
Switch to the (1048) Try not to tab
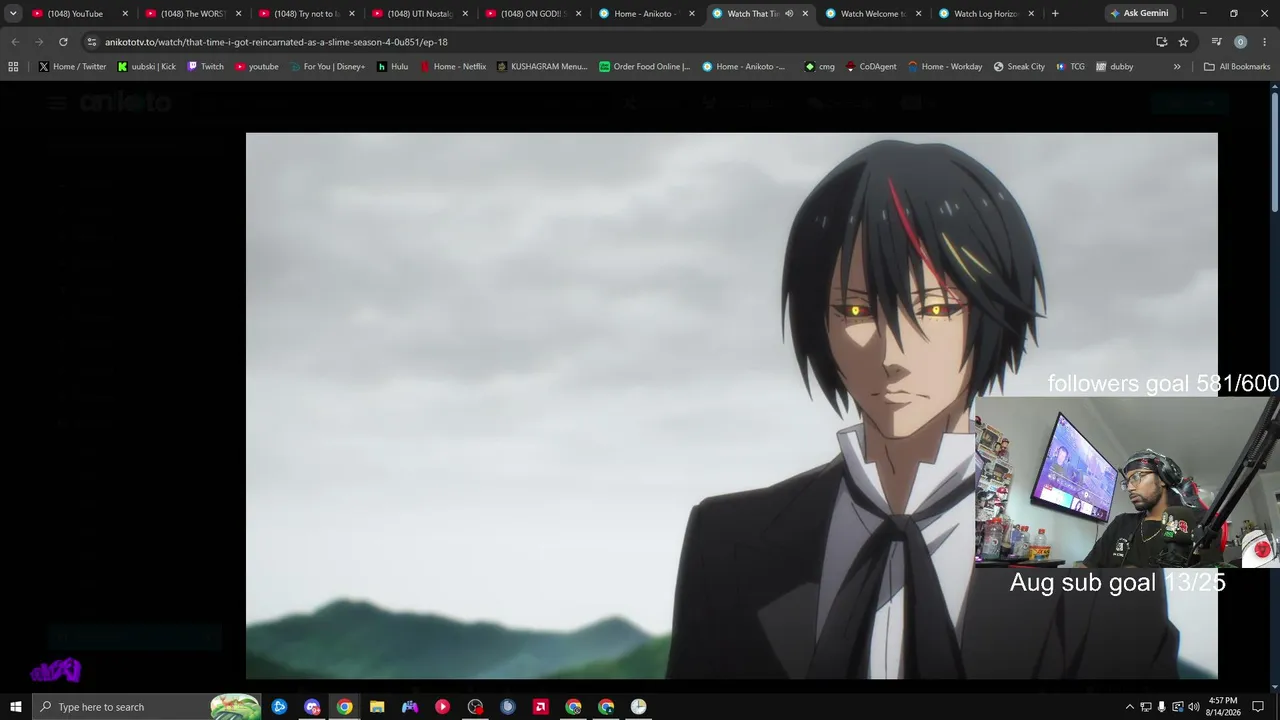pos(307,14)
